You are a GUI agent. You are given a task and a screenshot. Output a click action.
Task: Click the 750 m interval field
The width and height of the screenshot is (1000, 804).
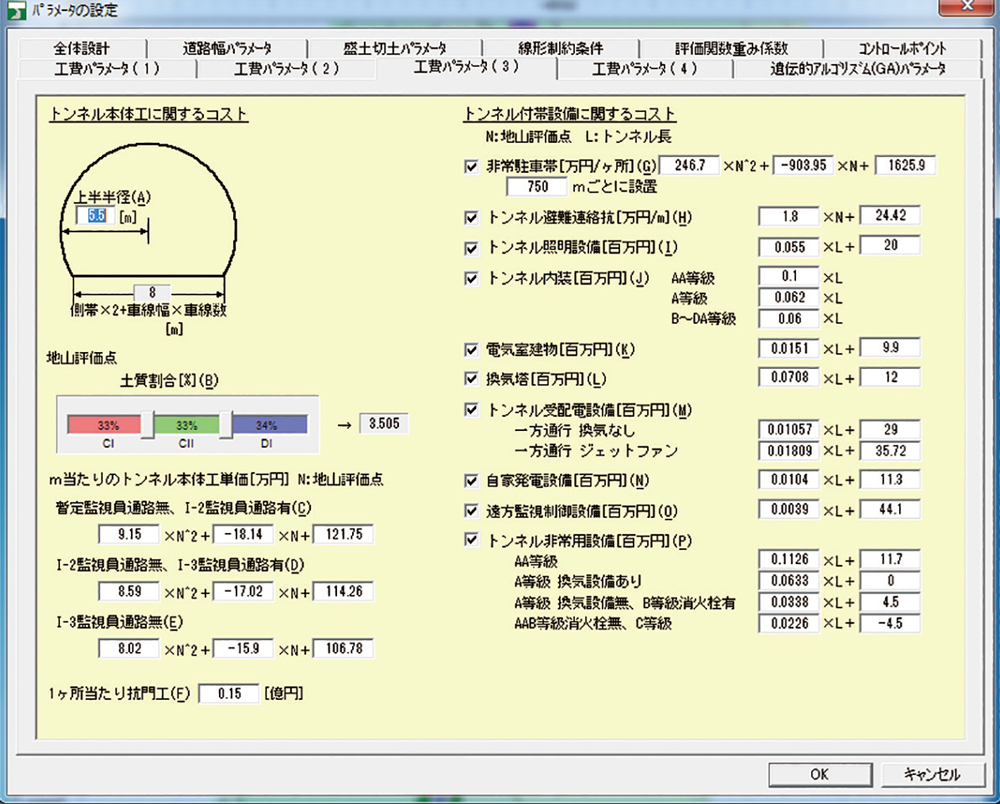click(537, 187)
